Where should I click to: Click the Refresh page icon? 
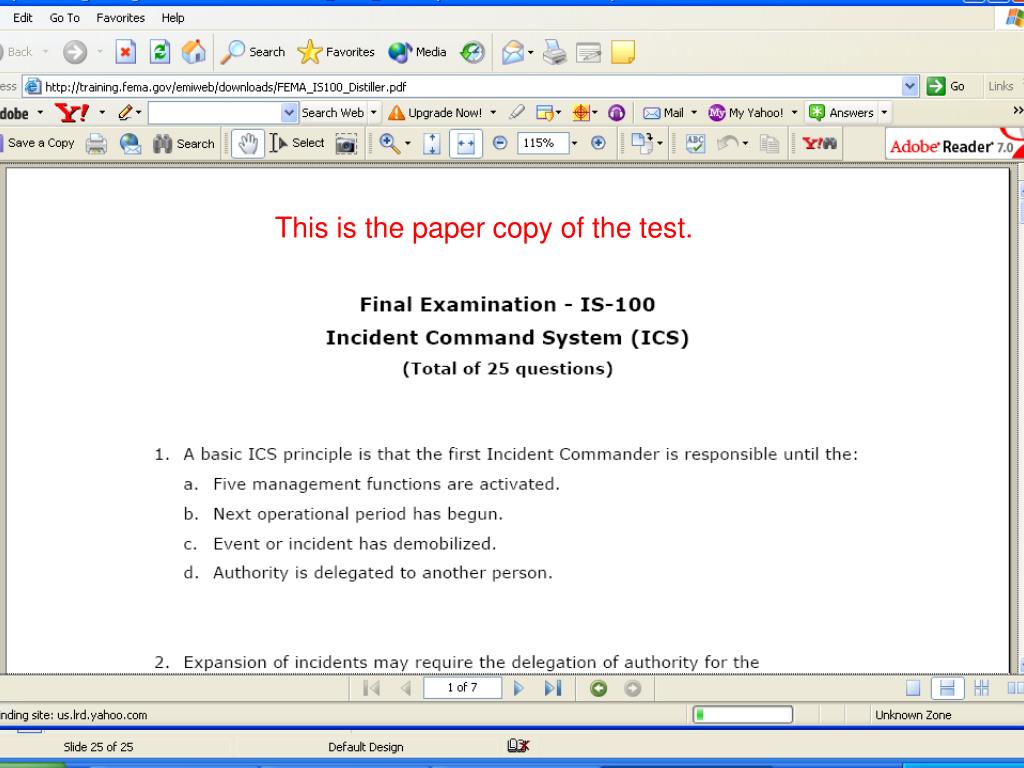coord(159,52)
